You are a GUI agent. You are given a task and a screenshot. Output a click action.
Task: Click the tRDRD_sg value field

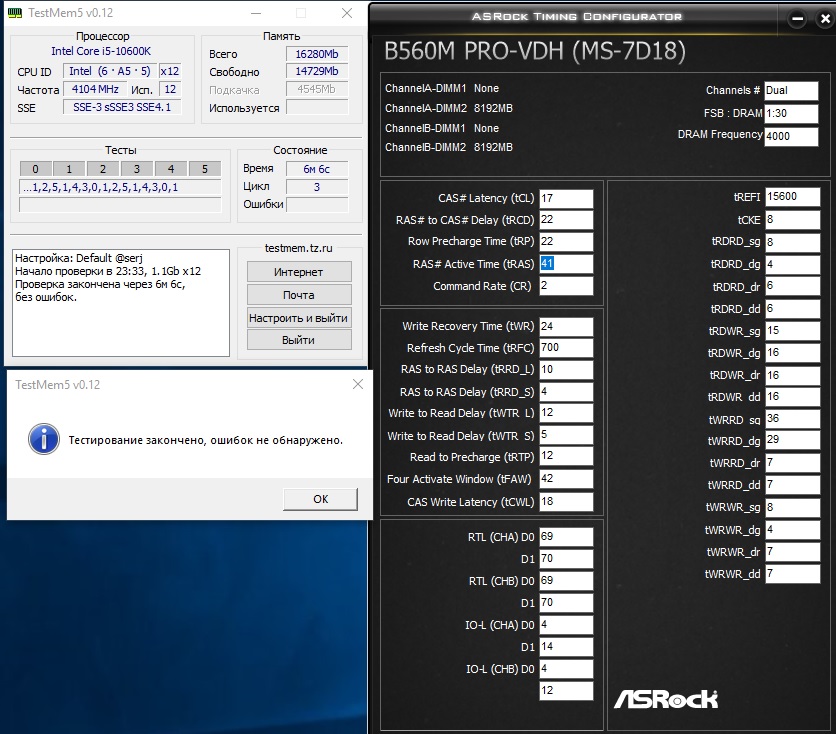click(792, 243)
